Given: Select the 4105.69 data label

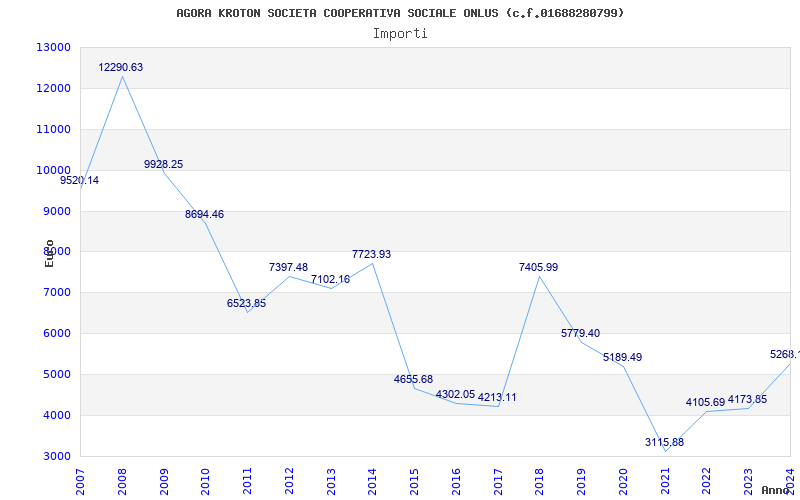Looking at the screenshot, I should coord(706,402).
